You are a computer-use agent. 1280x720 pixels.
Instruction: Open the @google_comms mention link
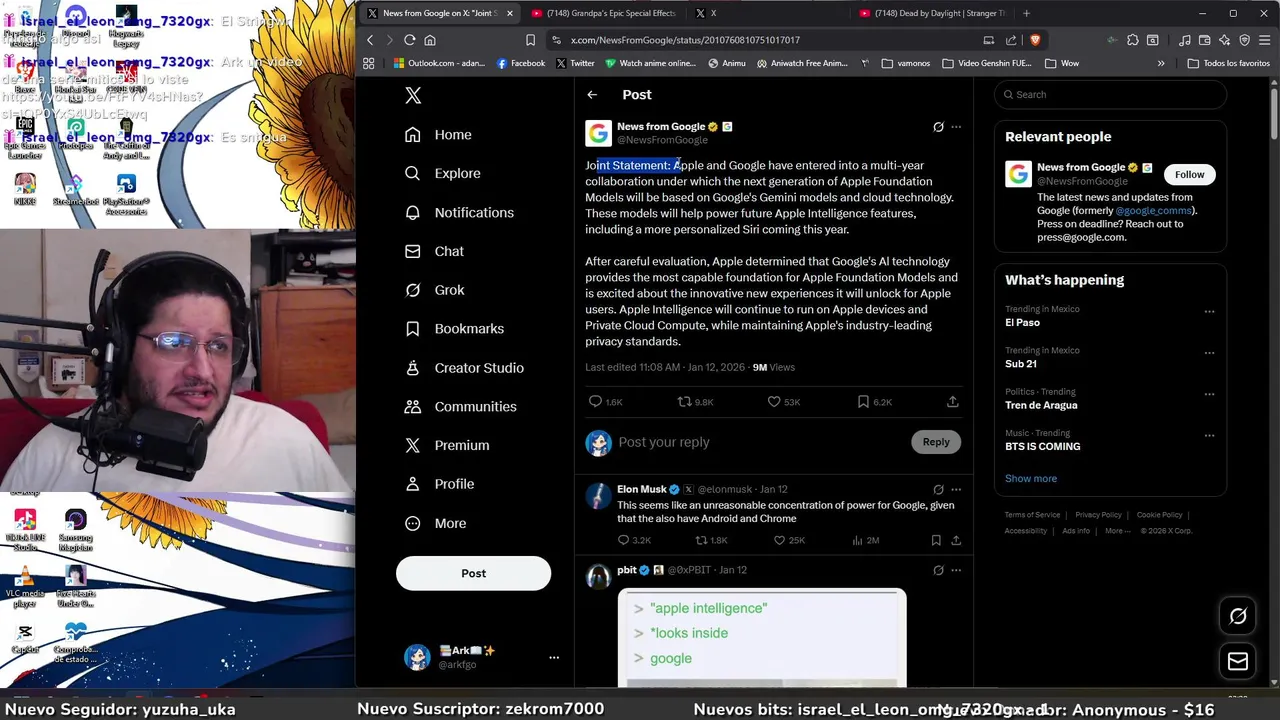[1153, 211]
